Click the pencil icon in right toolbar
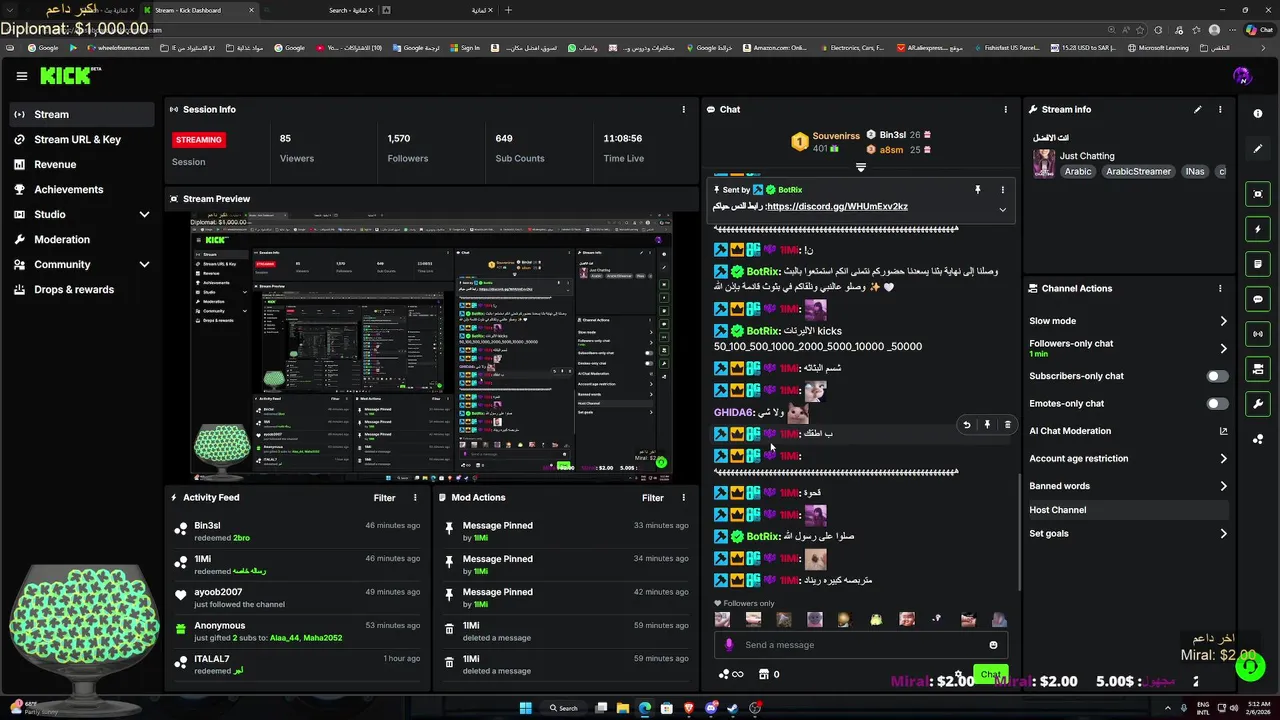The width and height of the screenshot is (1280, 720). click(1258, 149)
